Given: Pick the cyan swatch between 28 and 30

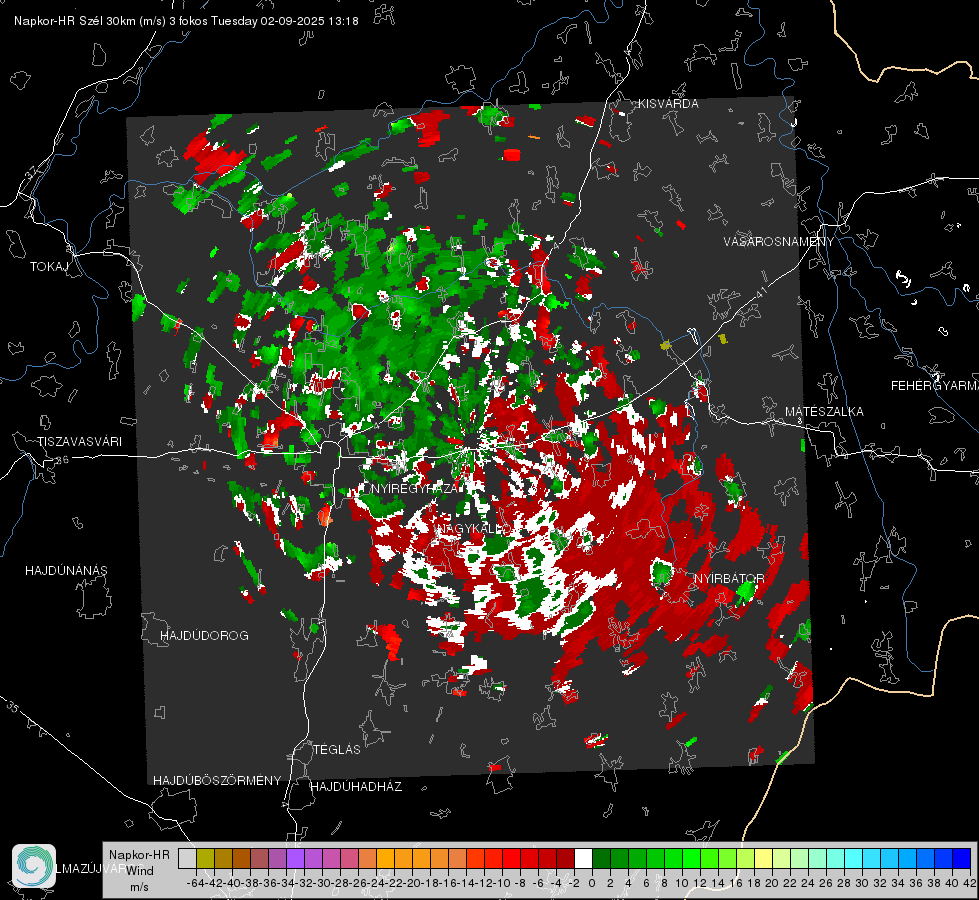Looking at the screenshot, I should [854, 859].
